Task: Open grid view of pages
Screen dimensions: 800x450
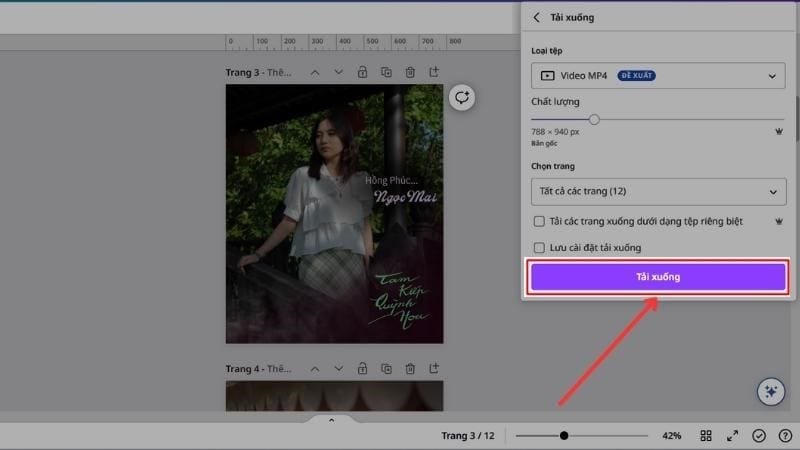Action: (706, 436)
